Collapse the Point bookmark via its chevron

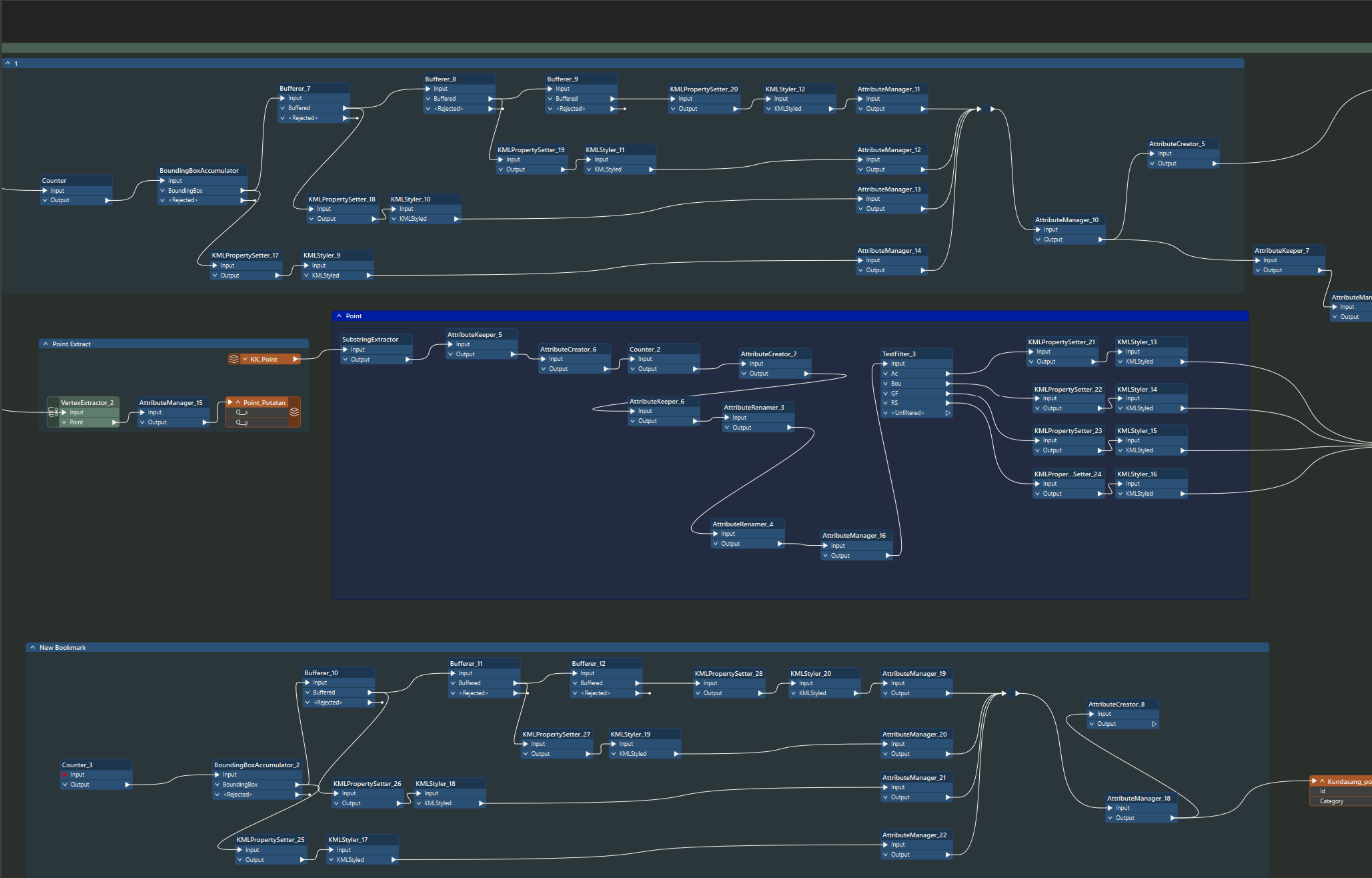339,316
